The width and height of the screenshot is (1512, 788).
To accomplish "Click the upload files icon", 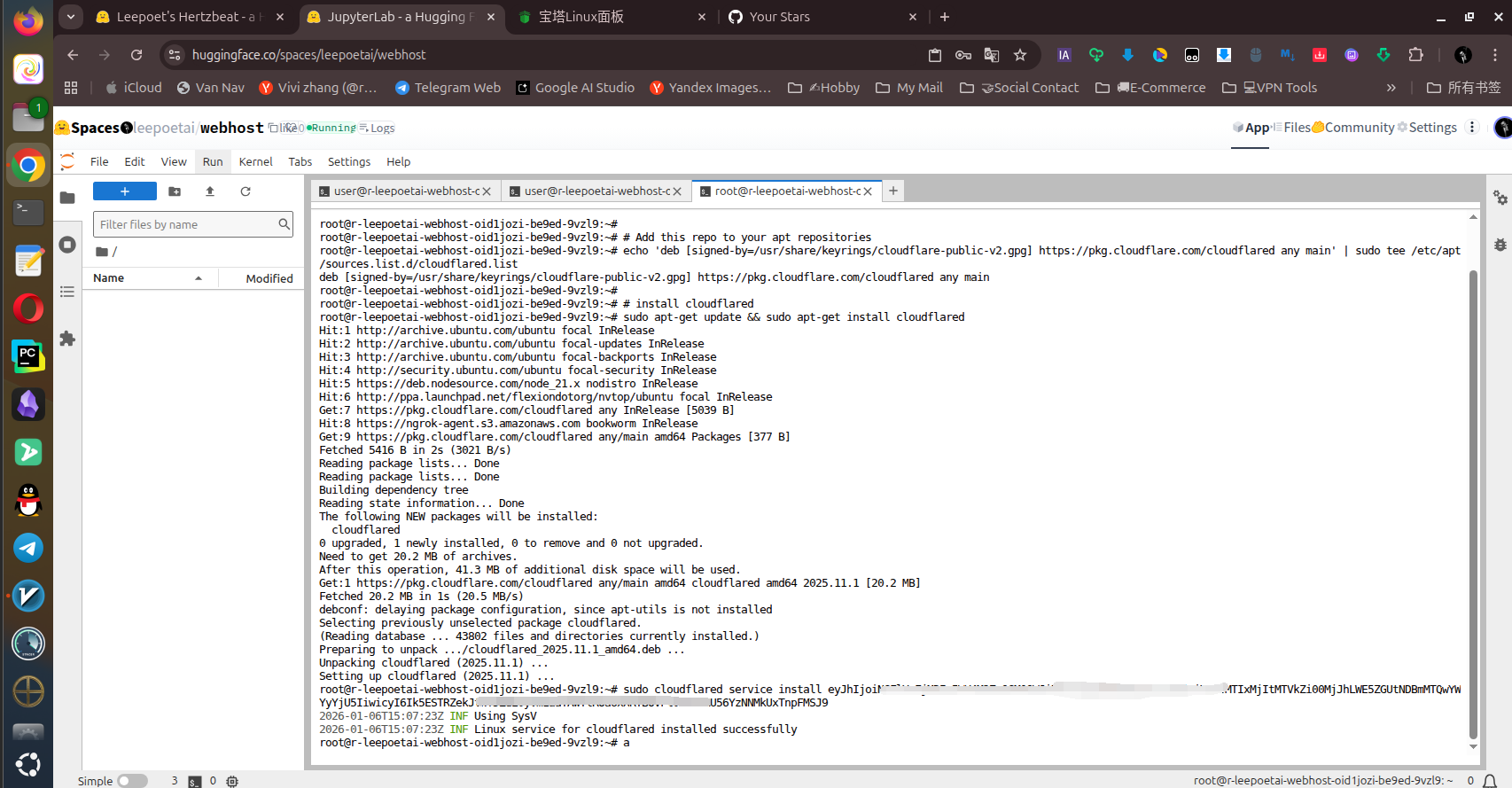I will tap(210, 191).
